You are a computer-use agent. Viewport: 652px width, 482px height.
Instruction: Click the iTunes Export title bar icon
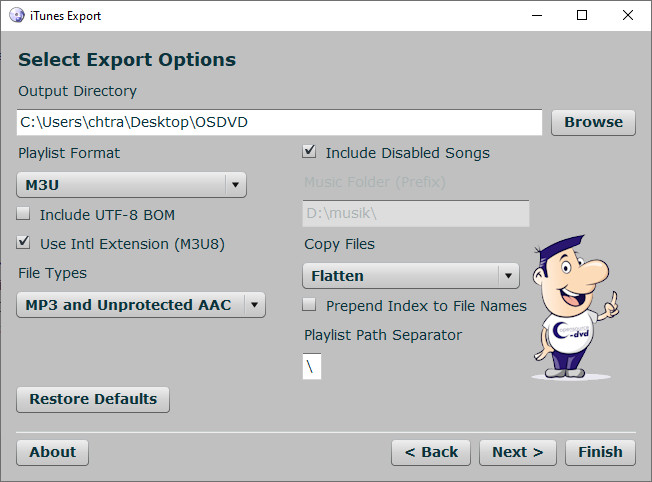tap(17, 16)
